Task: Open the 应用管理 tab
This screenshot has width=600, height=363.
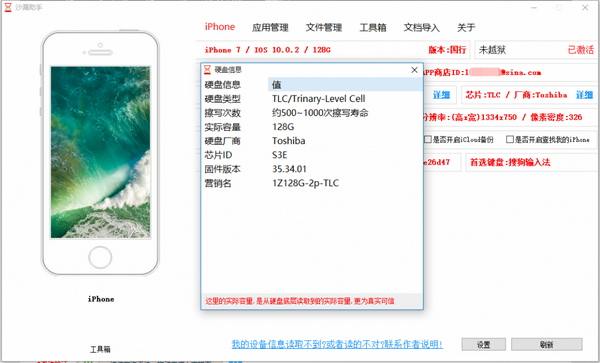Action: [x=270, y=28]
